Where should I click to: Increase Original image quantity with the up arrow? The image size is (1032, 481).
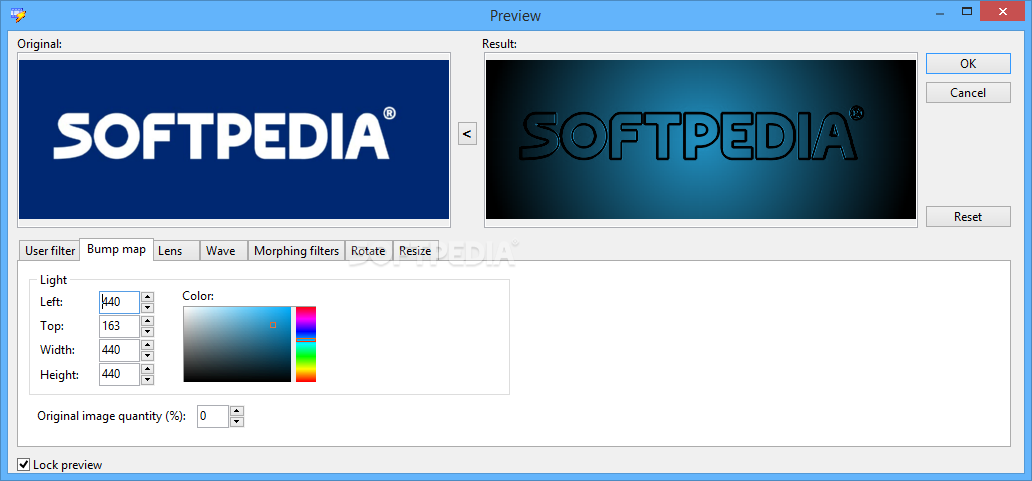pyautogui.click(x=238, y=411)
